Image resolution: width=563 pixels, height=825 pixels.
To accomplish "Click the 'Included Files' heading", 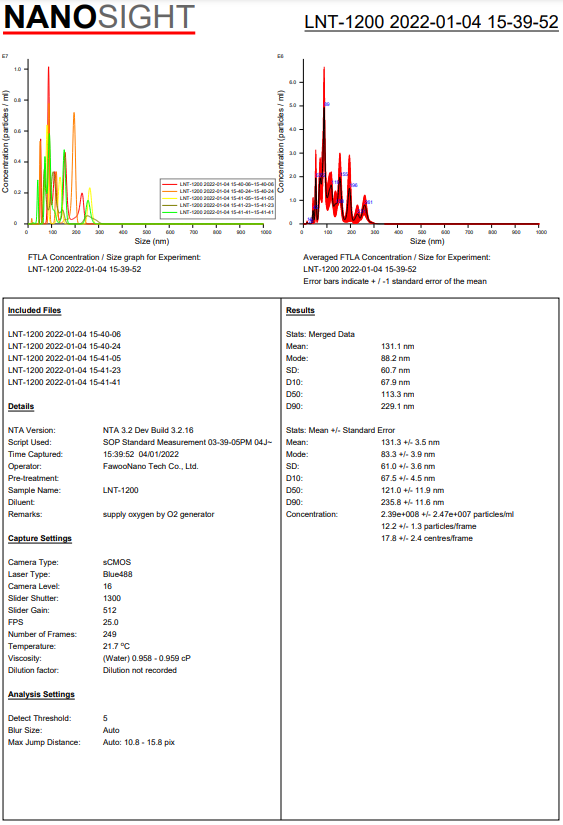I will (x=34, y=310).
